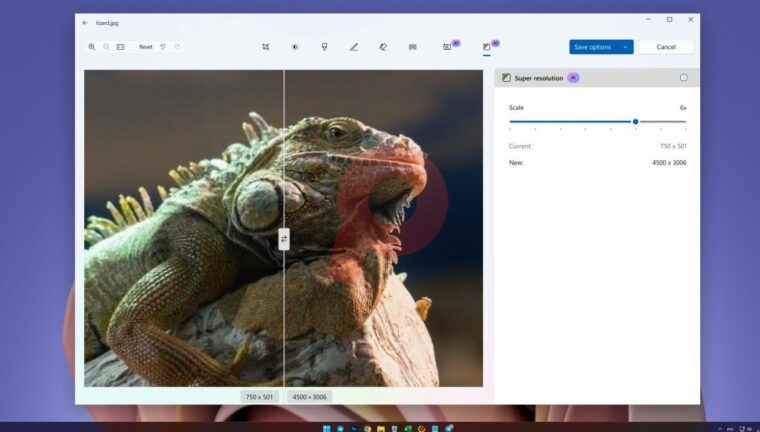
Task: Go back using the arrow beside lizard.jpg
Action: pyautogui.click(x=85, y=23)
